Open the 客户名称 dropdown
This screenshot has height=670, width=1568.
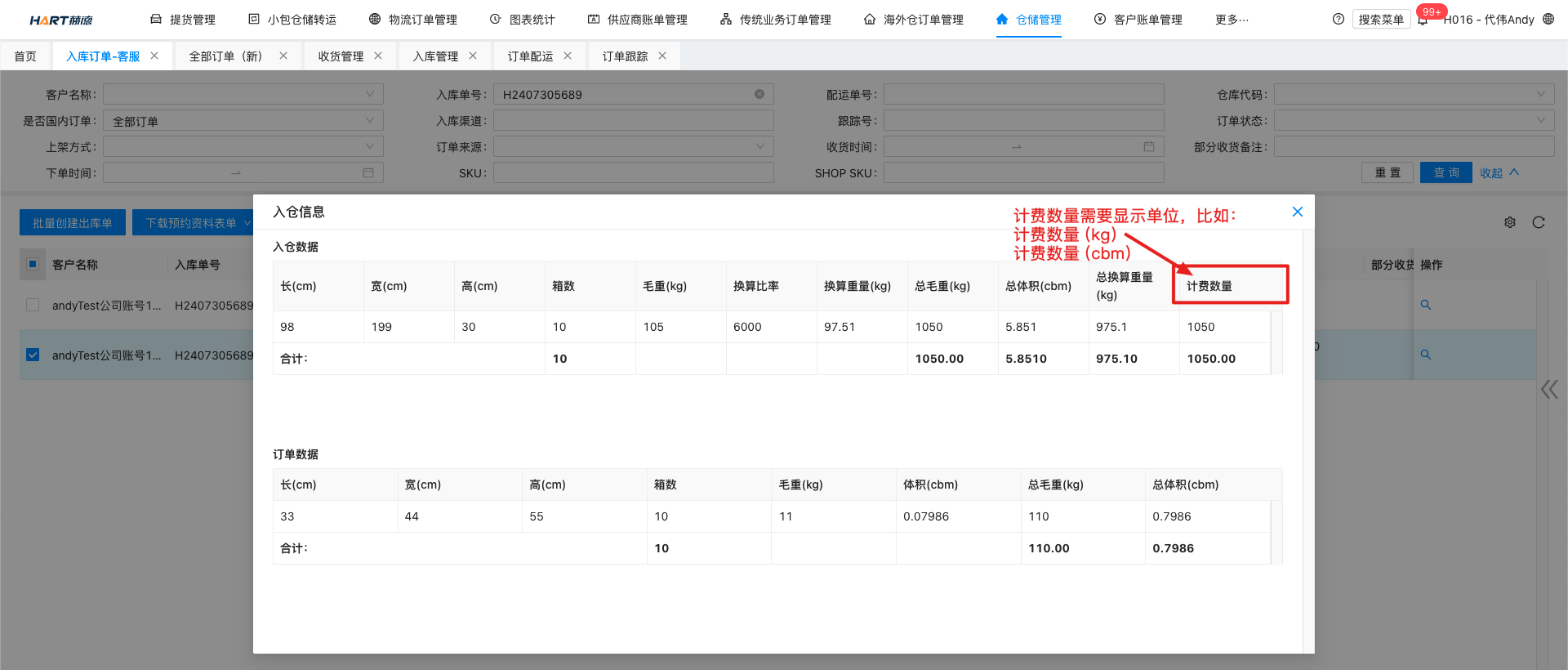243,94
